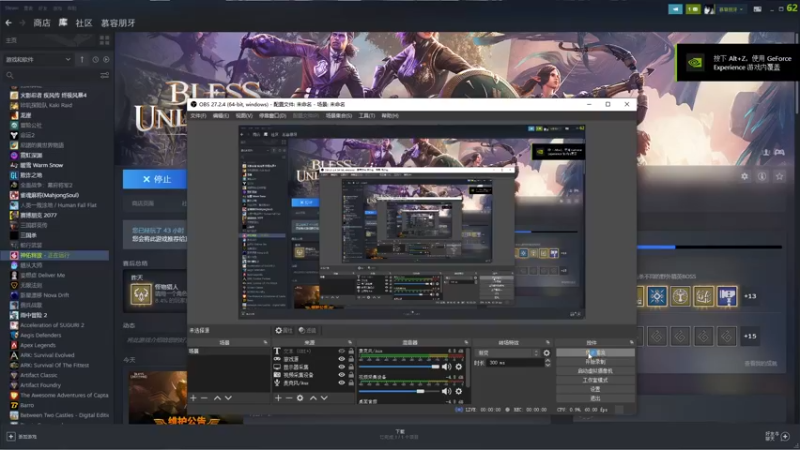Click the Steam announcements megaphone icon
This screenshot has width=800, height=450.
[x=675, y=9]
